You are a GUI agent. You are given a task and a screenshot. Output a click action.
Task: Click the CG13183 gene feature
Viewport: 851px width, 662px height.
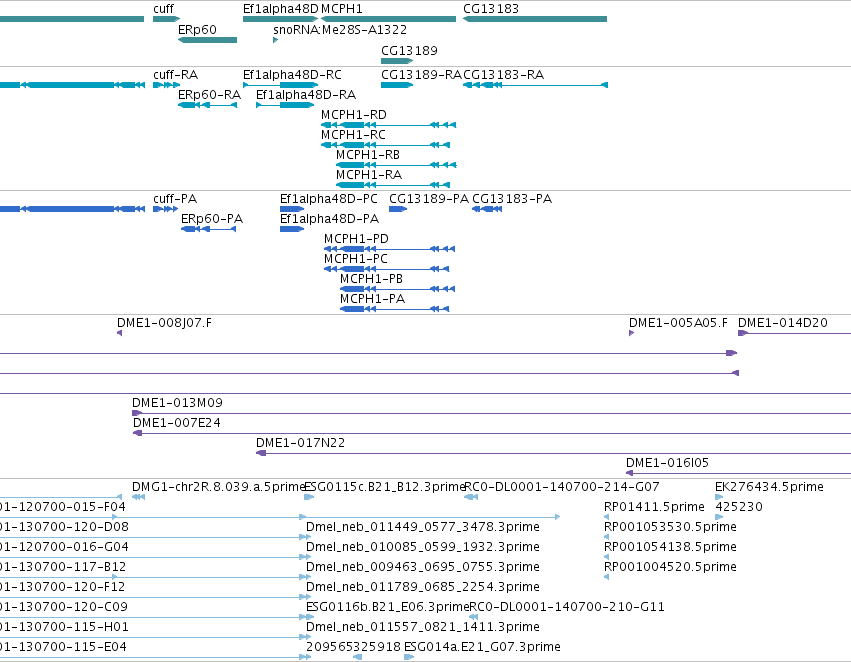coord(535,19)
